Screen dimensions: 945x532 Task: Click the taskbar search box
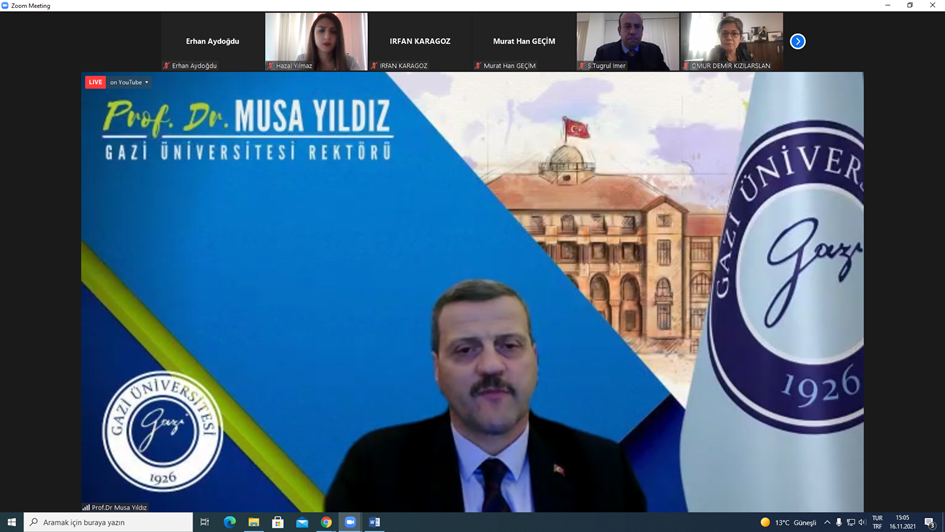(108, 522)
